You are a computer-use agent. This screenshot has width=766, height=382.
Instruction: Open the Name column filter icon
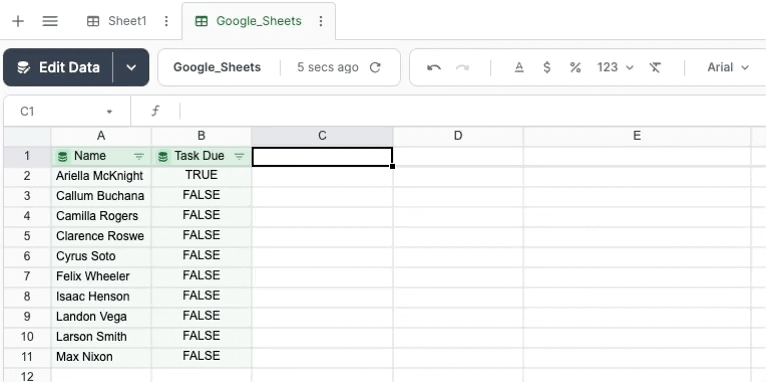coord(139,156)
